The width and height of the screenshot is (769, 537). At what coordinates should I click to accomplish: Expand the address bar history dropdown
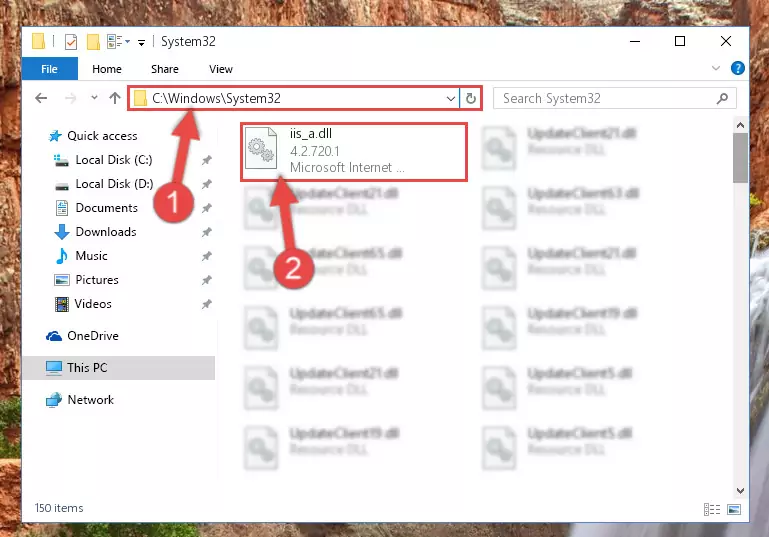[x=451, y=99]
